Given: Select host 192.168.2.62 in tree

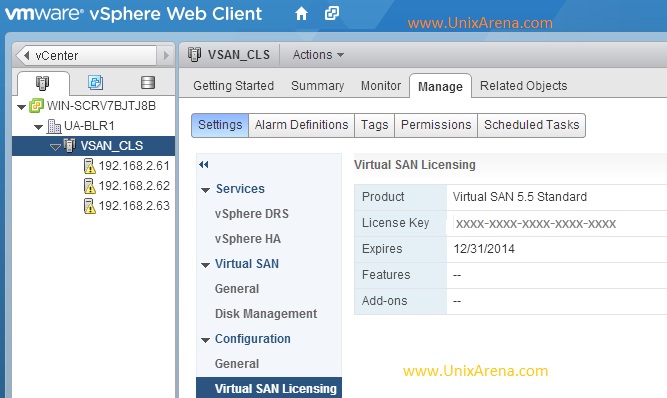Looking at the screenshot, I should 134,186.
